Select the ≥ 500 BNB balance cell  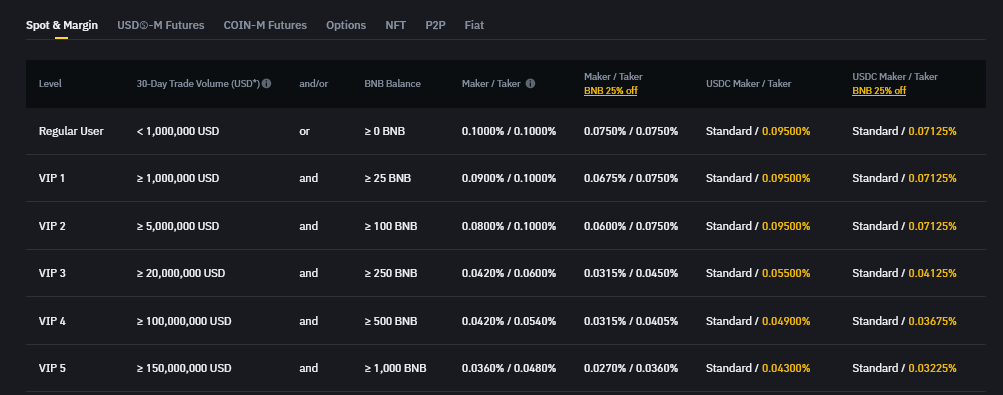(x=390, y=321)
